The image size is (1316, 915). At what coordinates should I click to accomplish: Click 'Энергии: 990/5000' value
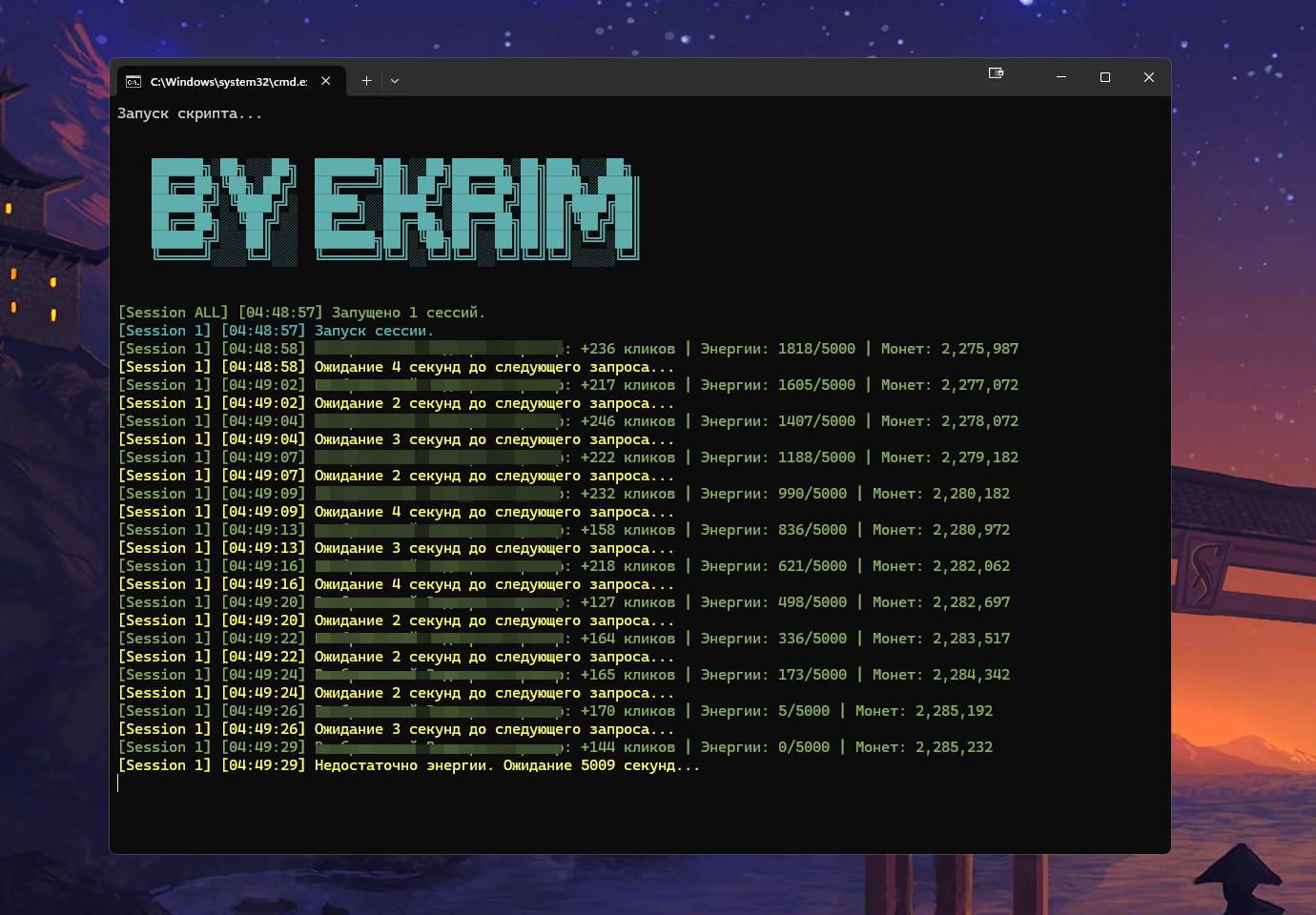pos(773,494)
